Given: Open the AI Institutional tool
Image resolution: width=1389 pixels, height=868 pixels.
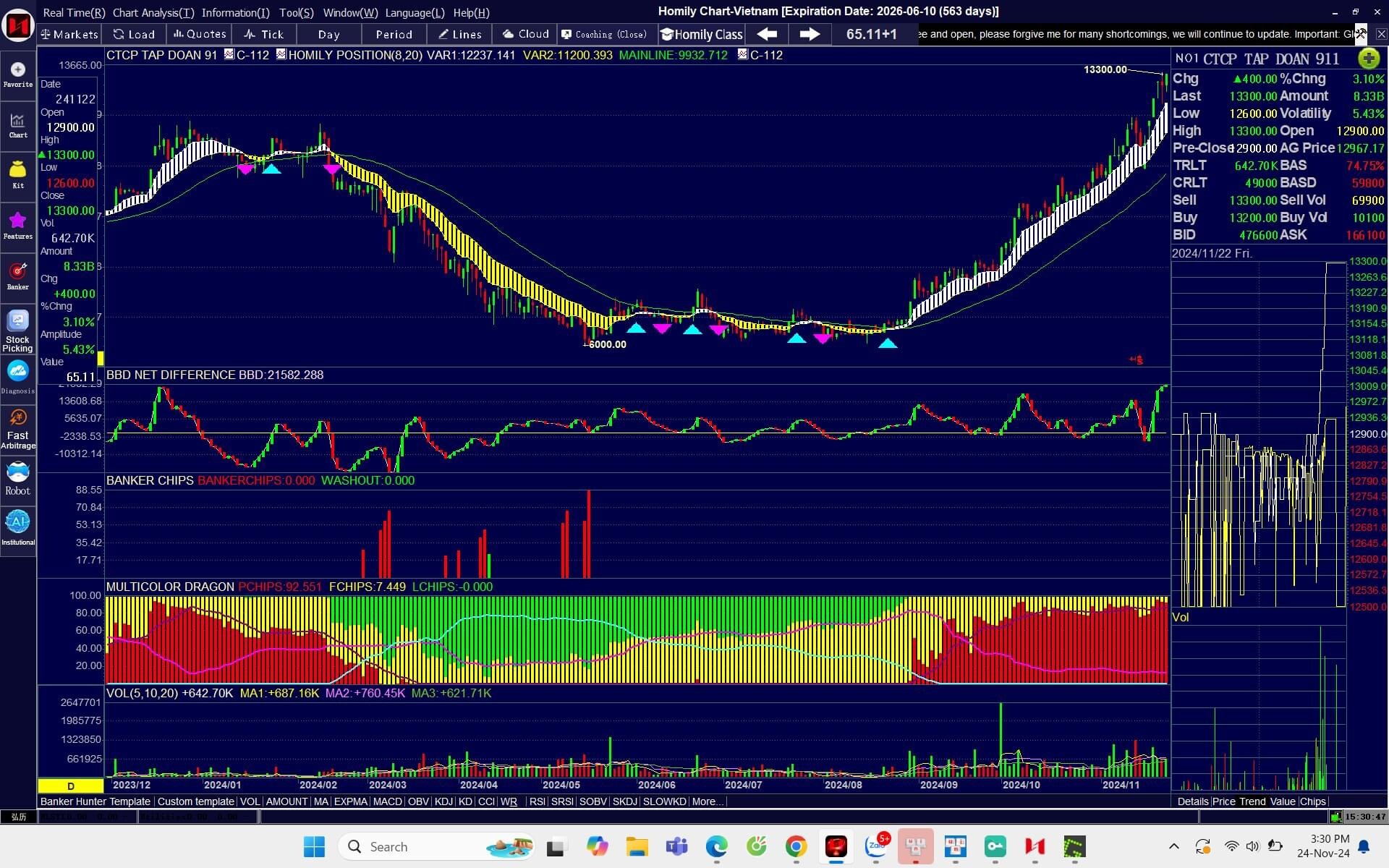Looking at the screenshot, I should point(18,528).
